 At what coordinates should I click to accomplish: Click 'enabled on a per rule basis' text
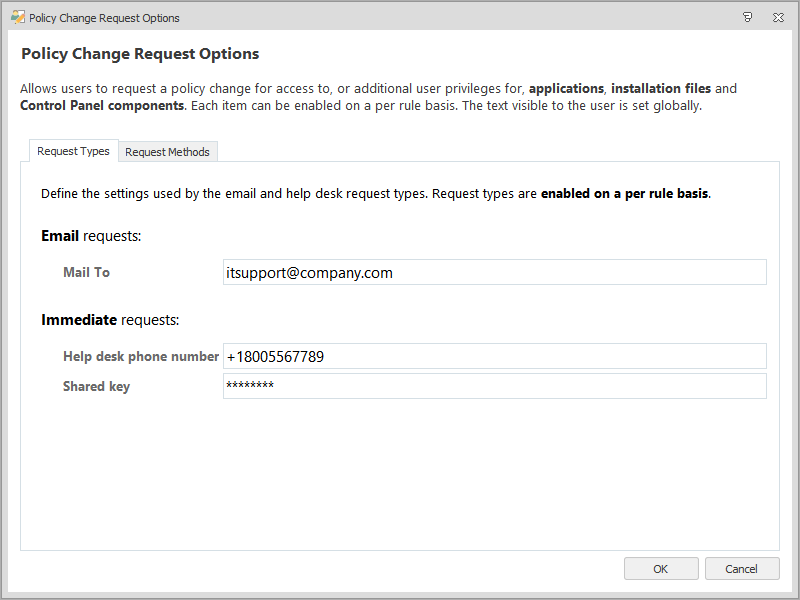[x=625, y=193]
